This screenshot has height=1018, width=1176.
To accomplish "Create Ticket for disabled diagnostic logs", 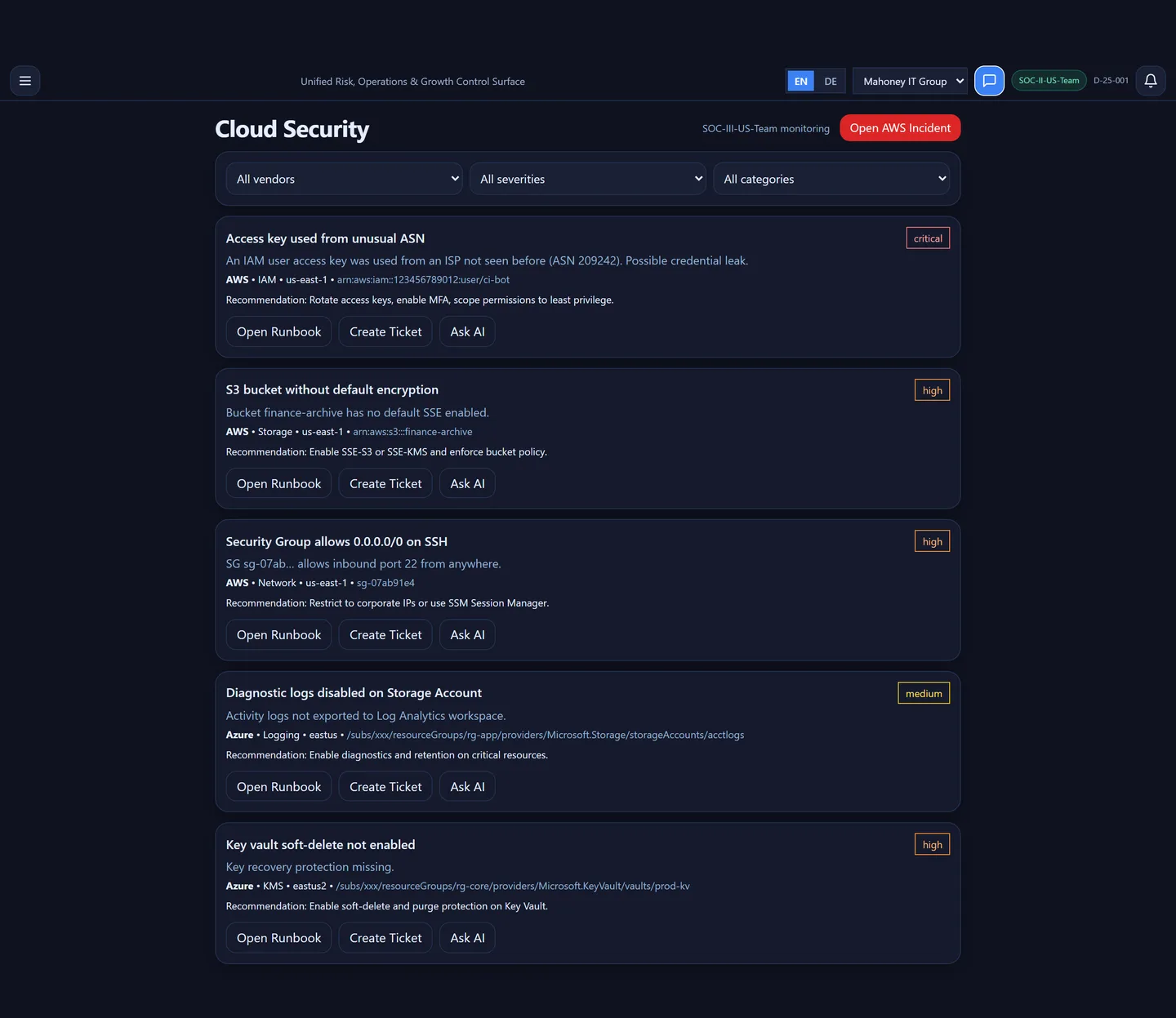I will (385, 786).
